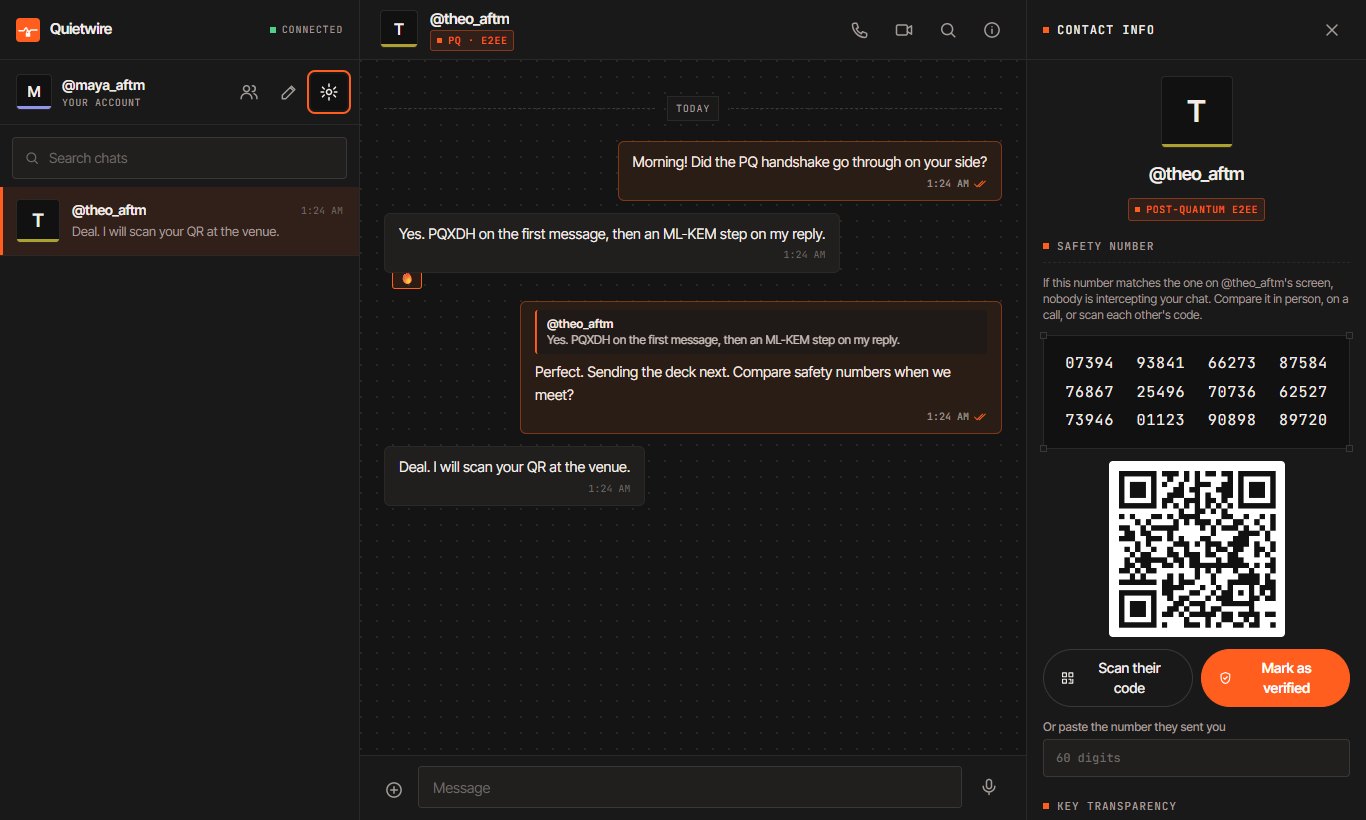1366x820 pixels.
Task: Click the large T avatar in Contact Info
Action: coord(1196,112)
